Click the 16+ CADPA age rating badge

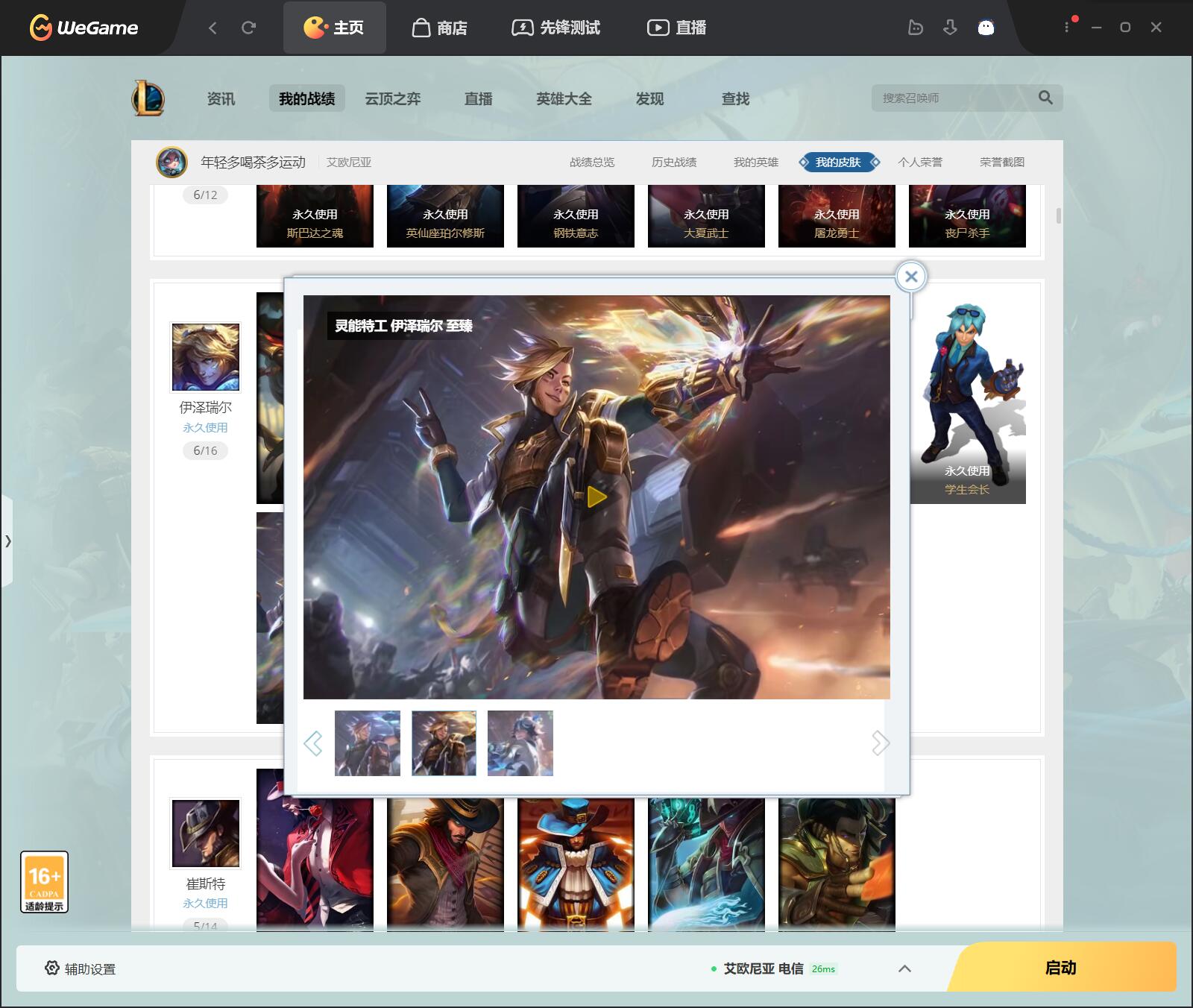(44, 882)
